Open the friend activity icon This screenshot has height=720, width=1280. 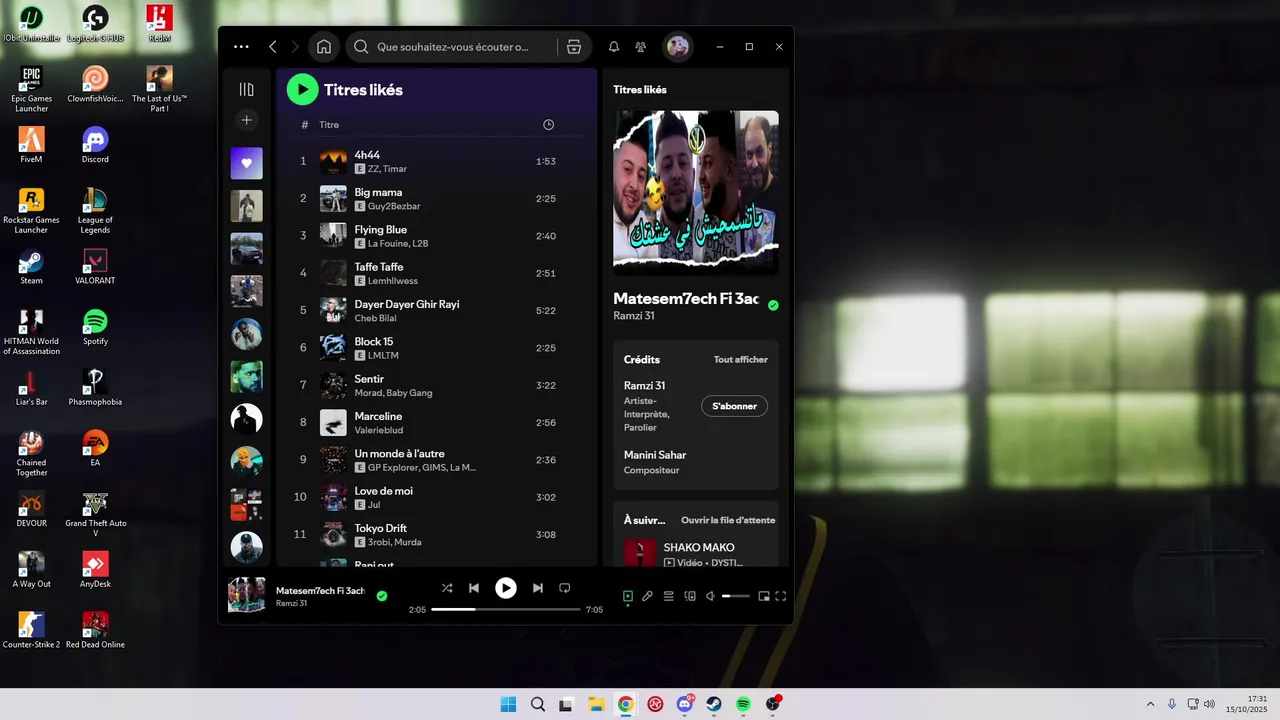click(x=641, y=46)
